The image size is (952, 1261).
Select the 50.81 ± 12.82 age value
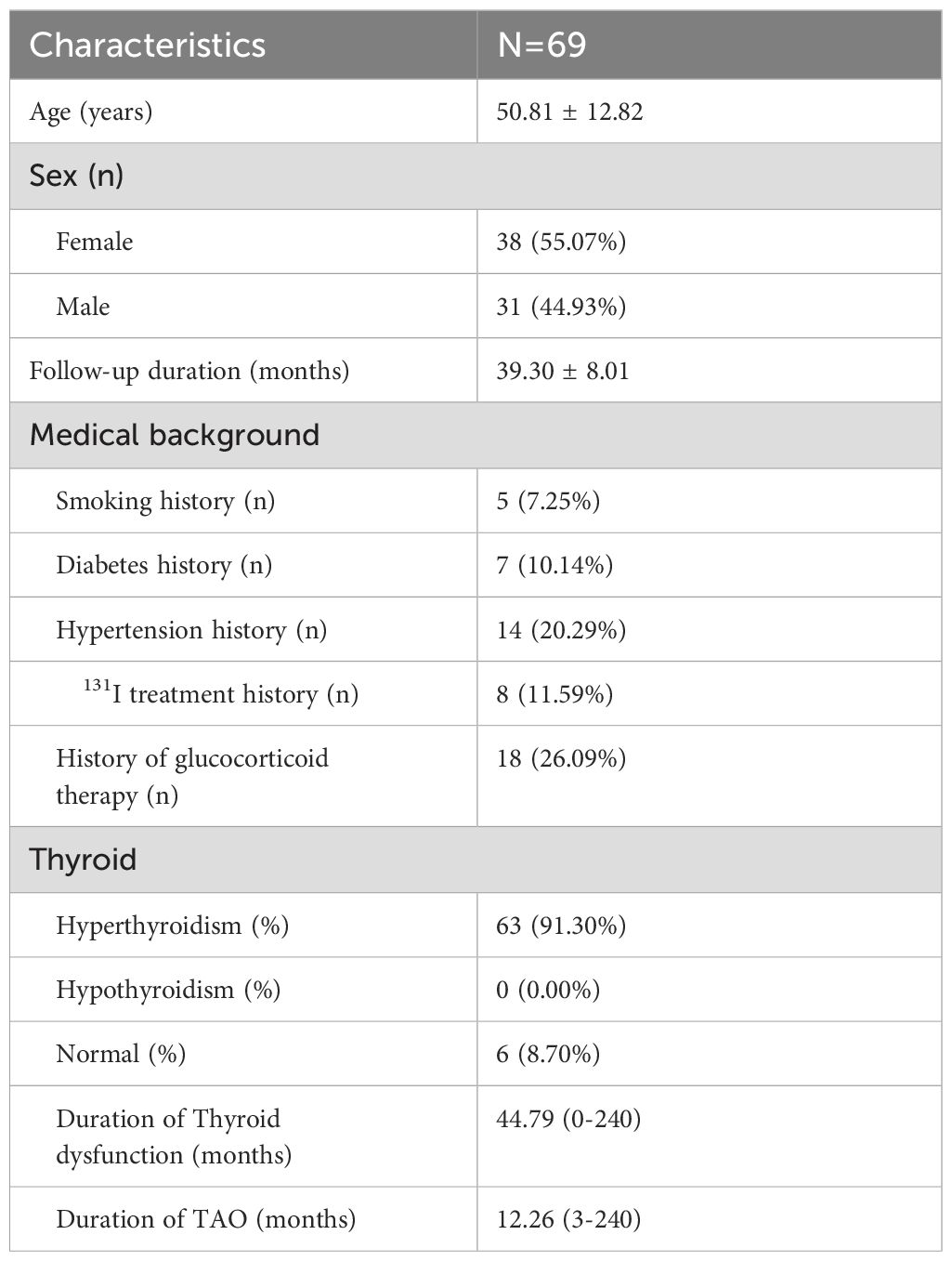(569, 112)
